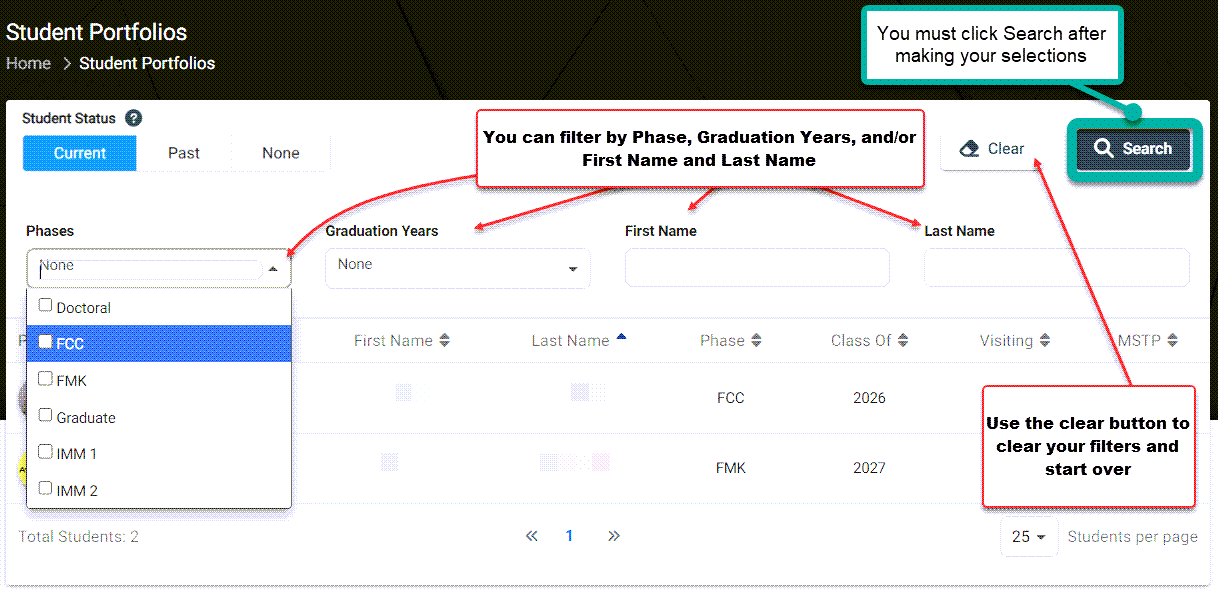Change the students per page dropdown
Screen dimensions: 1218x591
pyautogui.click(x=1028, y=537)
